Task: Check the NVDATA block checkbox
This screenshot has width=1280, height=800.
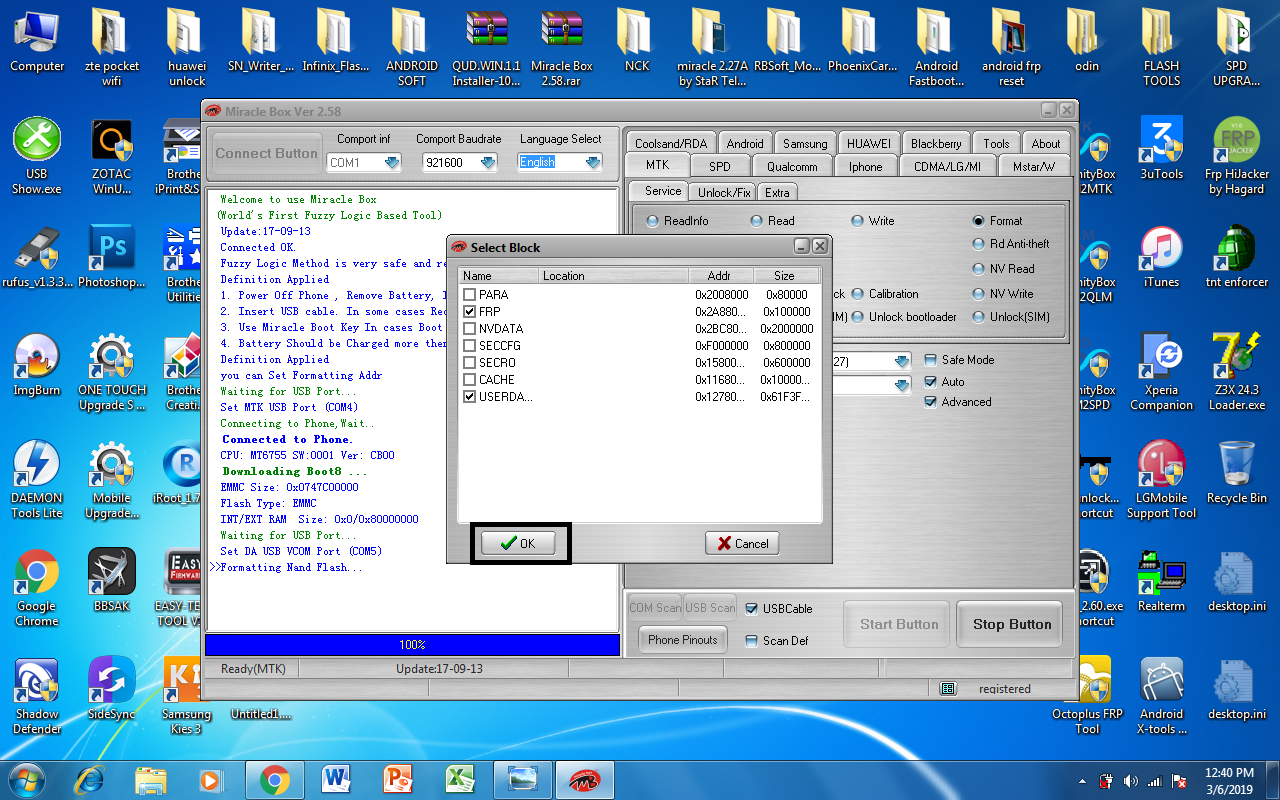Action: (470, 329)
